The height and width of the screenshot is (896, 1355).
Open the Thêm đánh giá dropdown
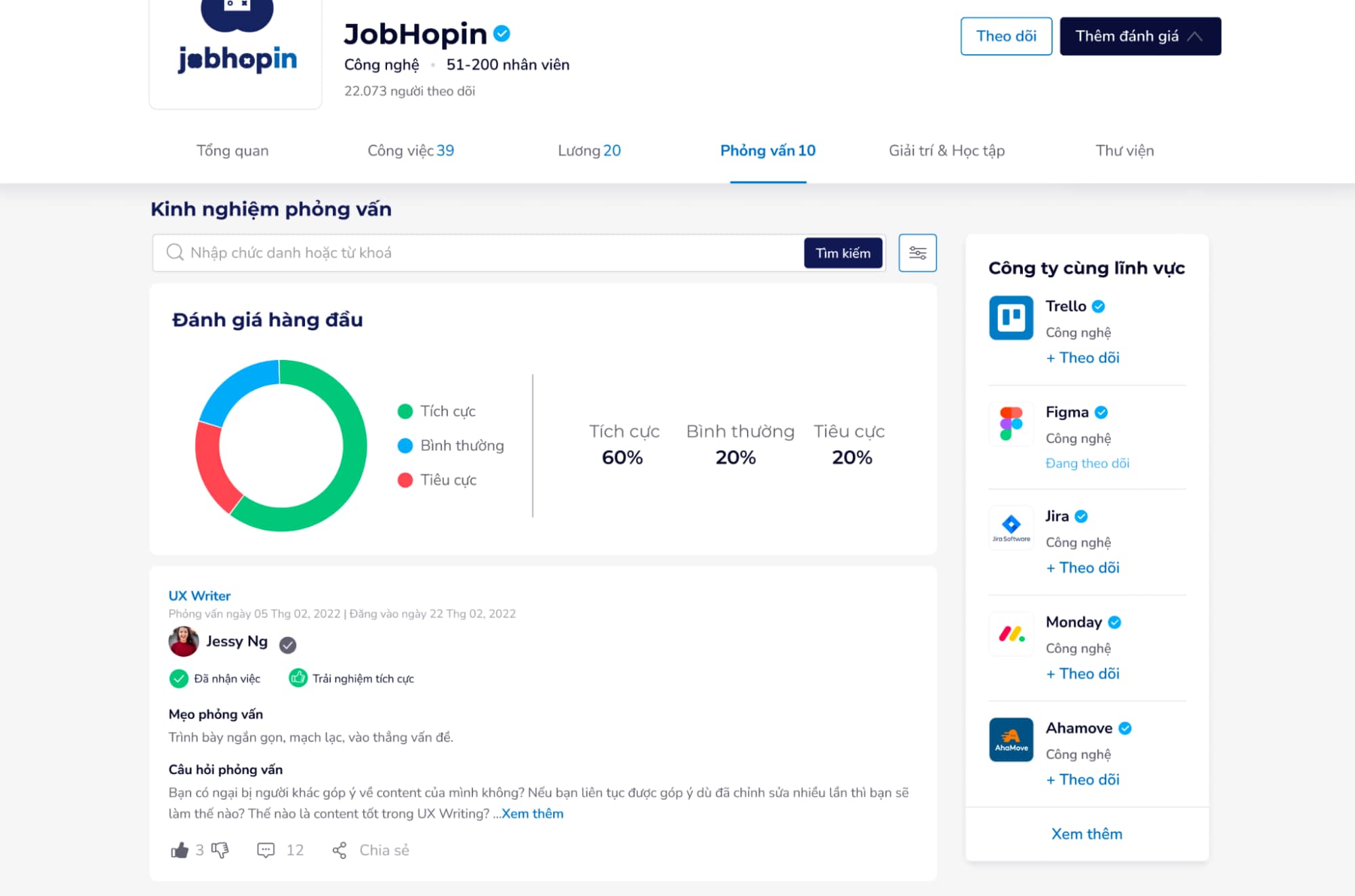pyautogui.click(x=1140, y=36)
